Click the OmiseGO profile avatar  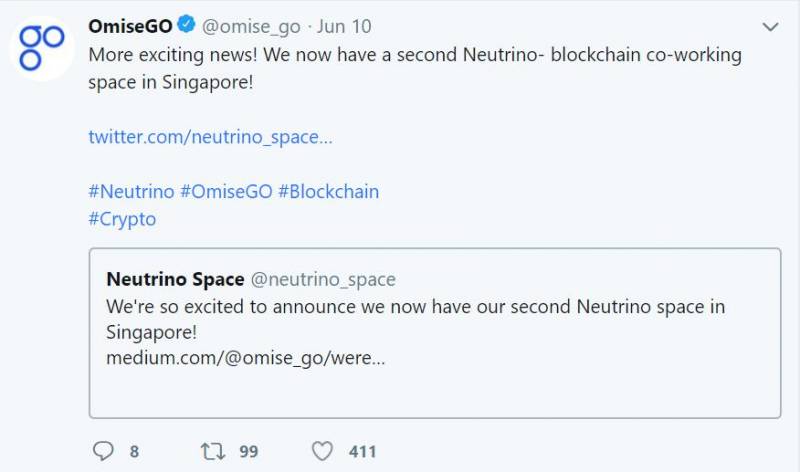pyautogui.click(x=41, y=47)
